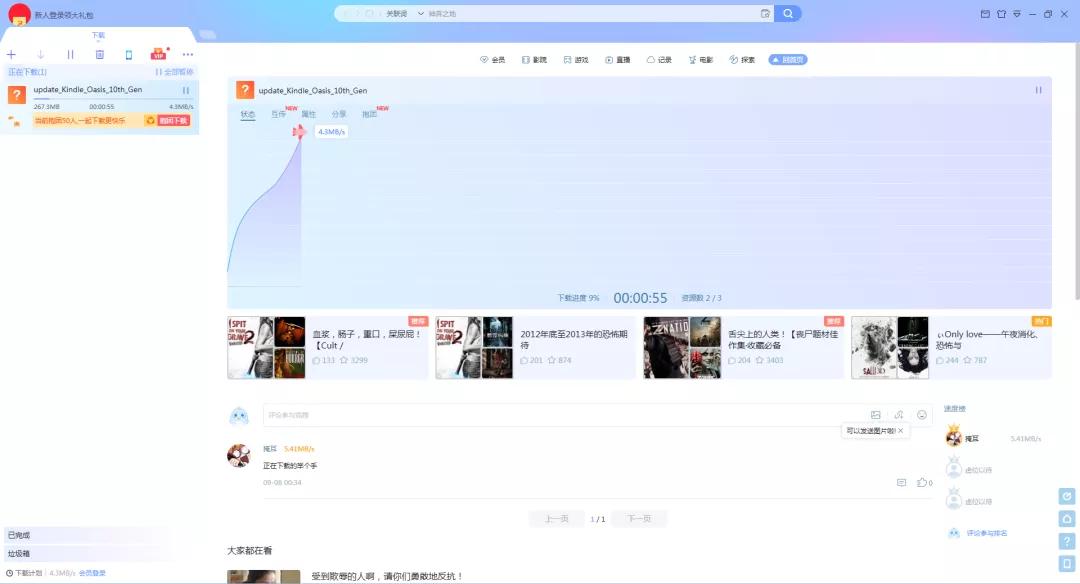
Task: Click the 评论参与排名 link under the speed ranking
Action: coord(986,533)
